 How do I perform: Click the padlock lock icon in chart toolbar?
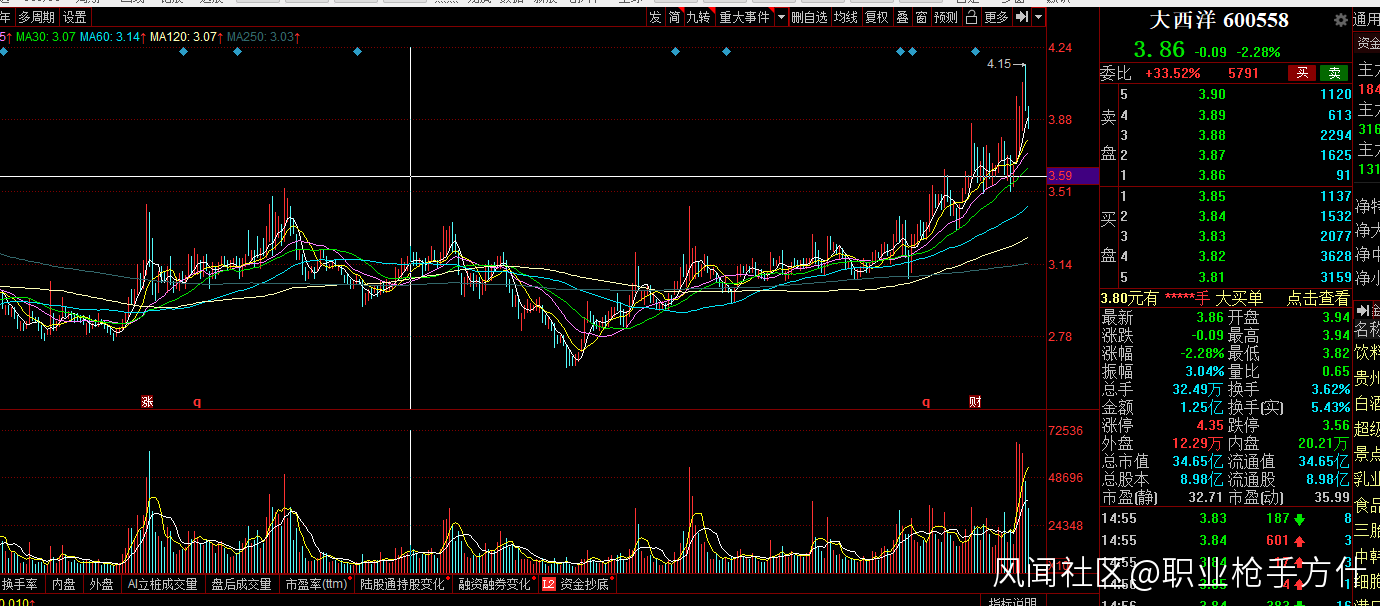click(x=971, y=17)
